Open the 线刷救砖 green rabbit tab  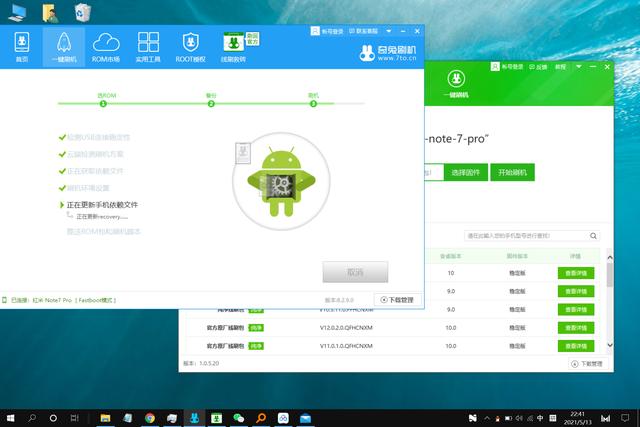point(233,47)
